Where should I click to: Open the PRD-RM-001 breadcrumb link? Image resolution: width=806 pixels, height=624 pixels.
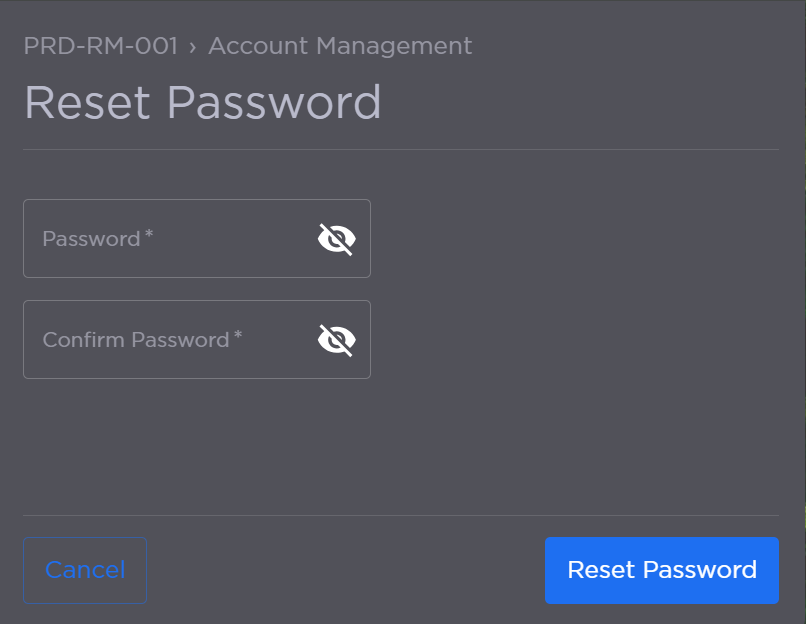(x=100, y=46)
